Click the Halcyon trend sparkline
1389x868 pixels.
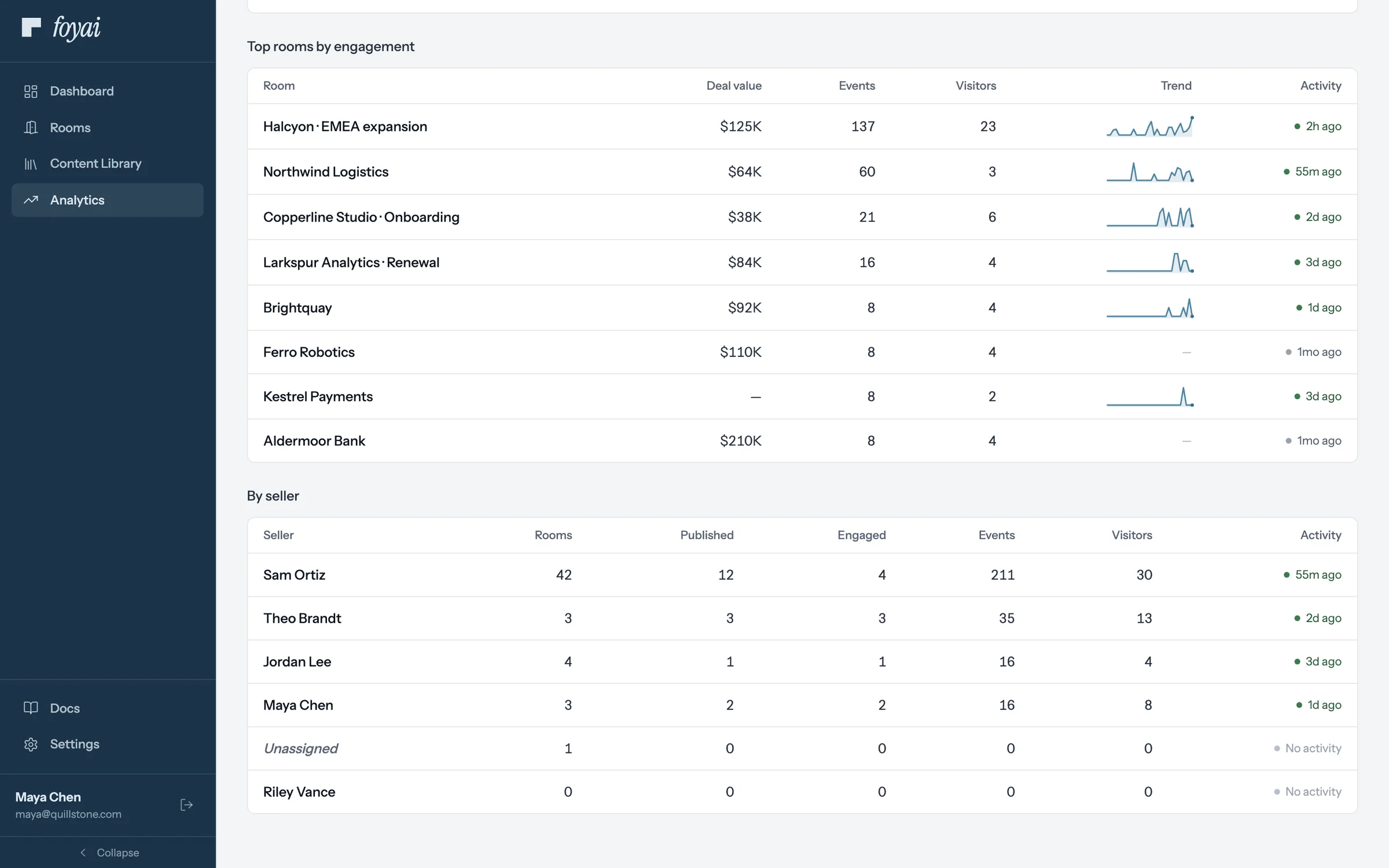pyautogui.click(x=1150, y=126)
